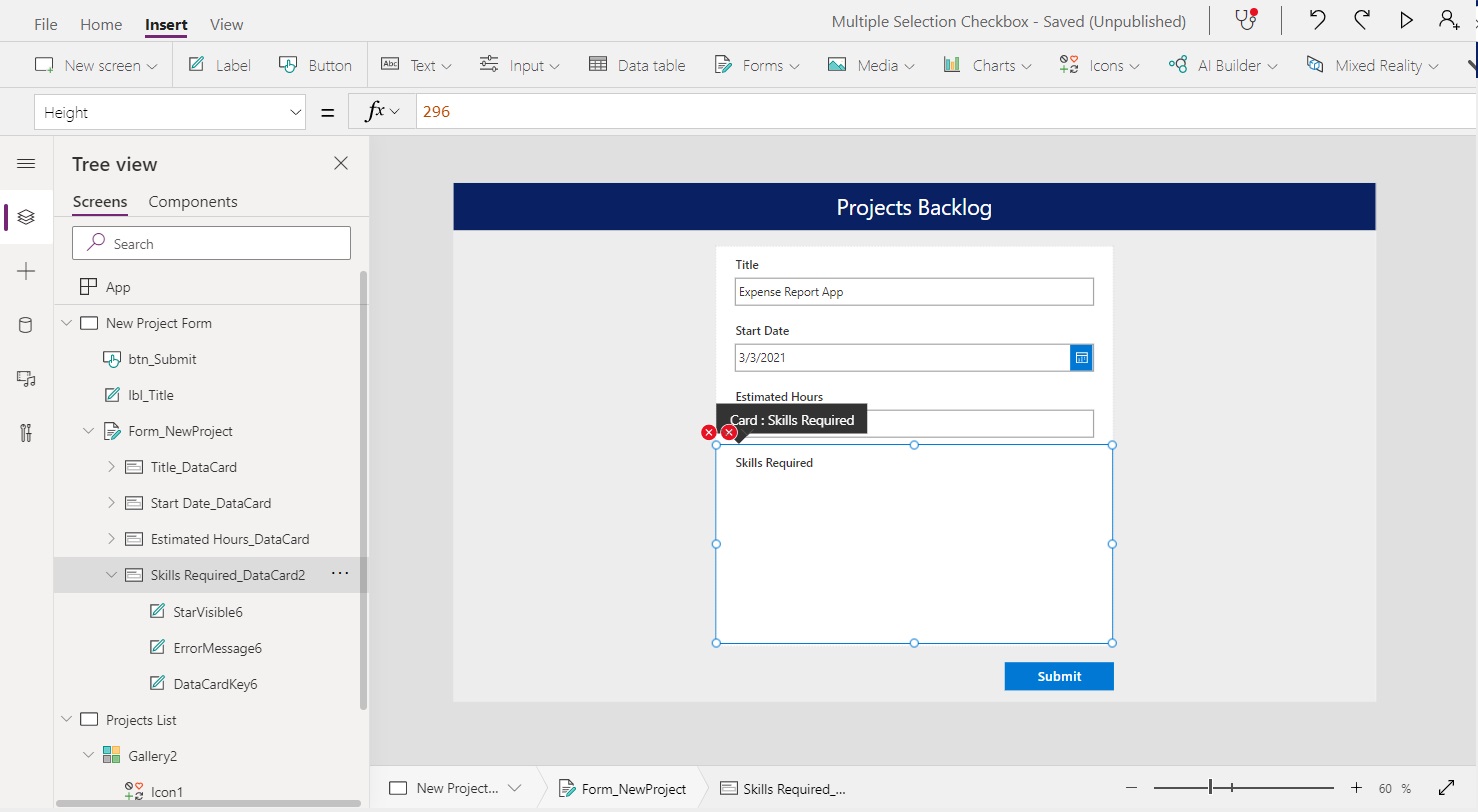Undo the last change

[1317, 19]
